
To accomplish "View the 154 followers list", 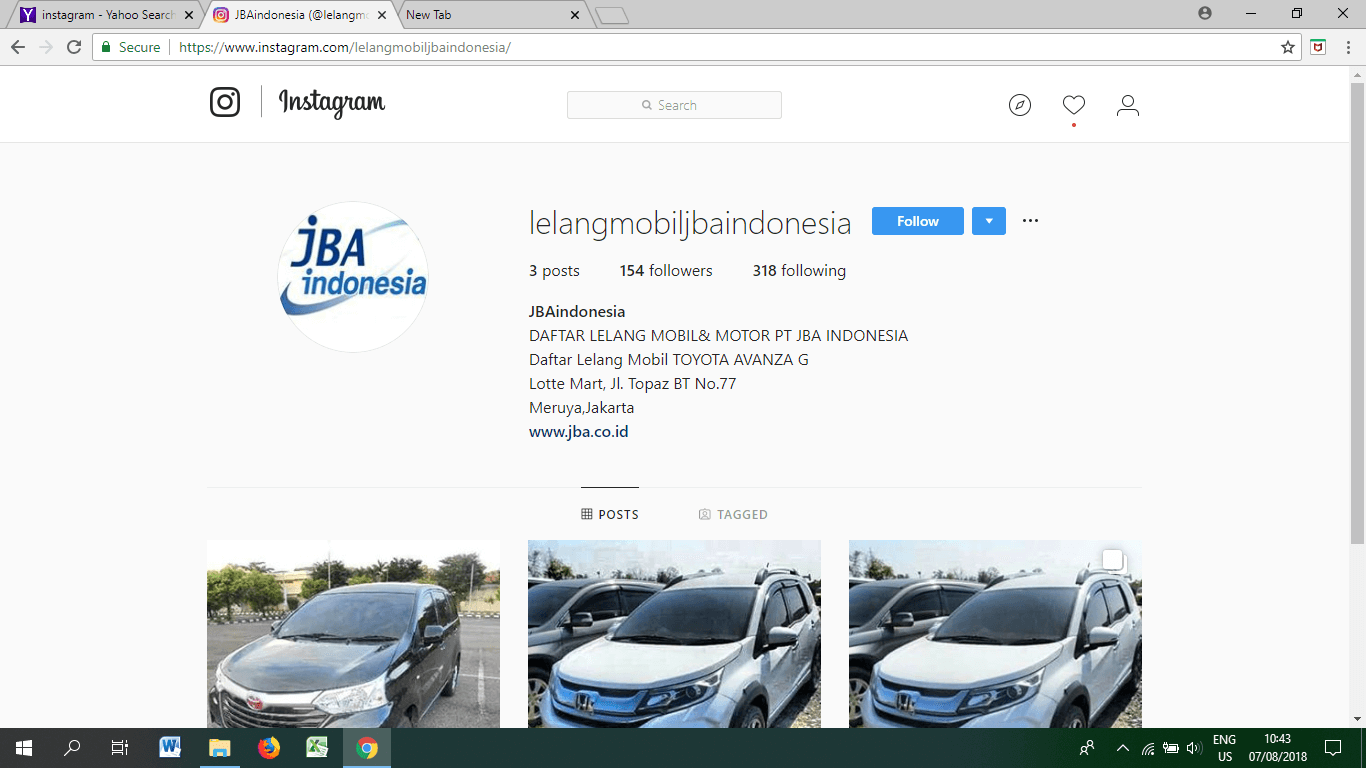I will [x=666, y=271].
